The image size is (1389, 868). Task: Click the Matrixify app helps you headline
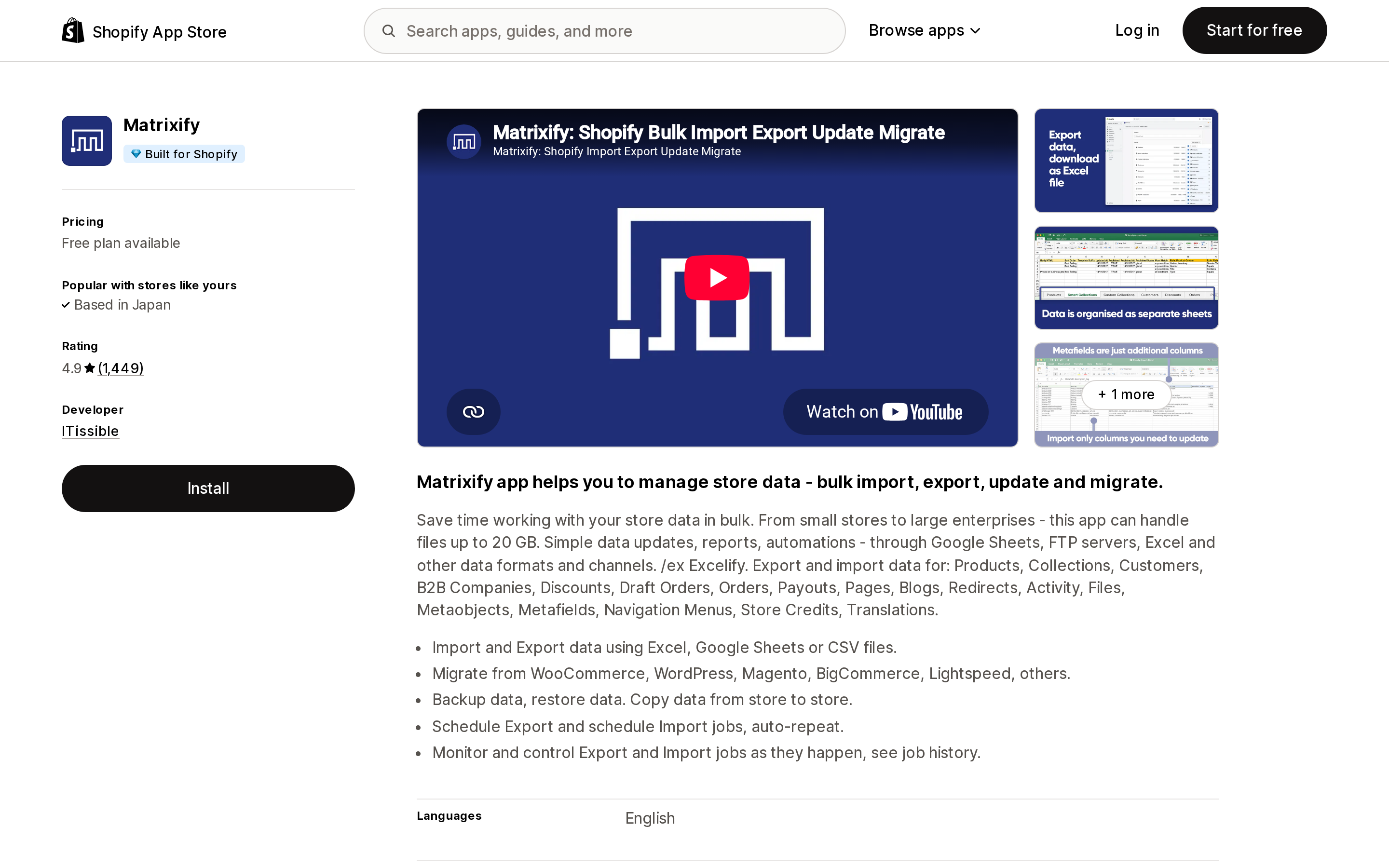click(789, 482)
